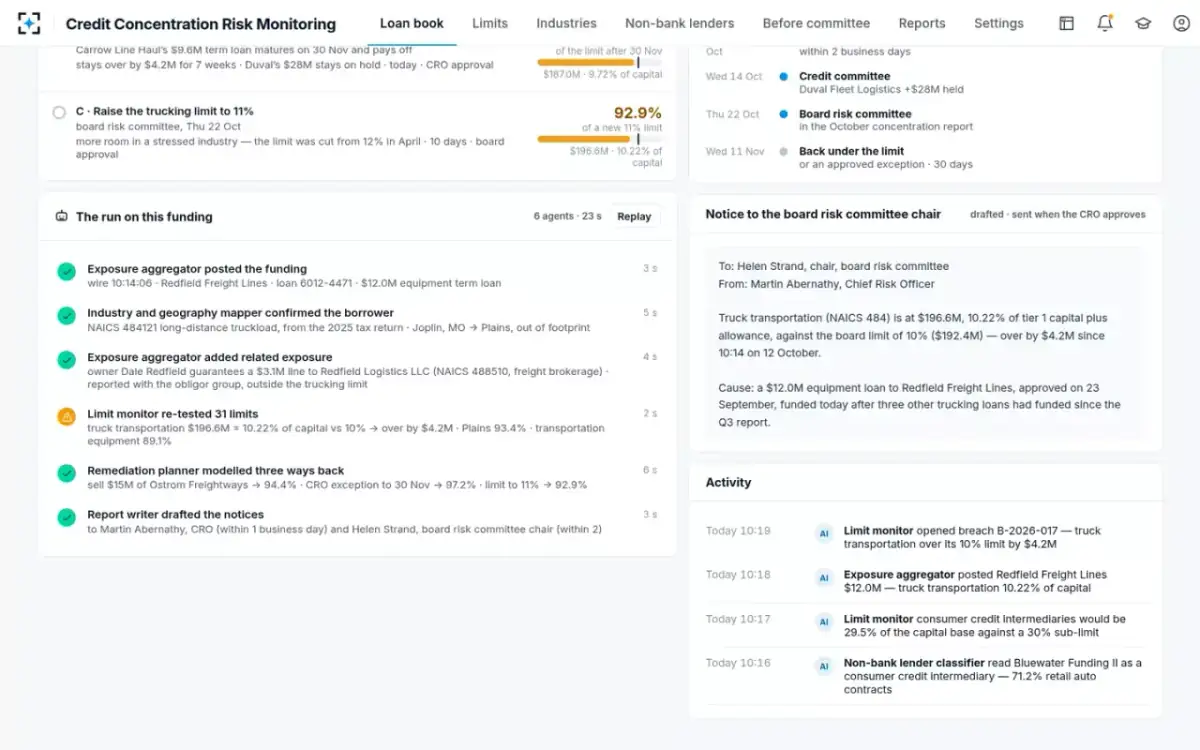This screenshot has width=1200, height=750.
Task: Click the AI badge on the 10:16 activity entry
Action: [x=824, y=665]
